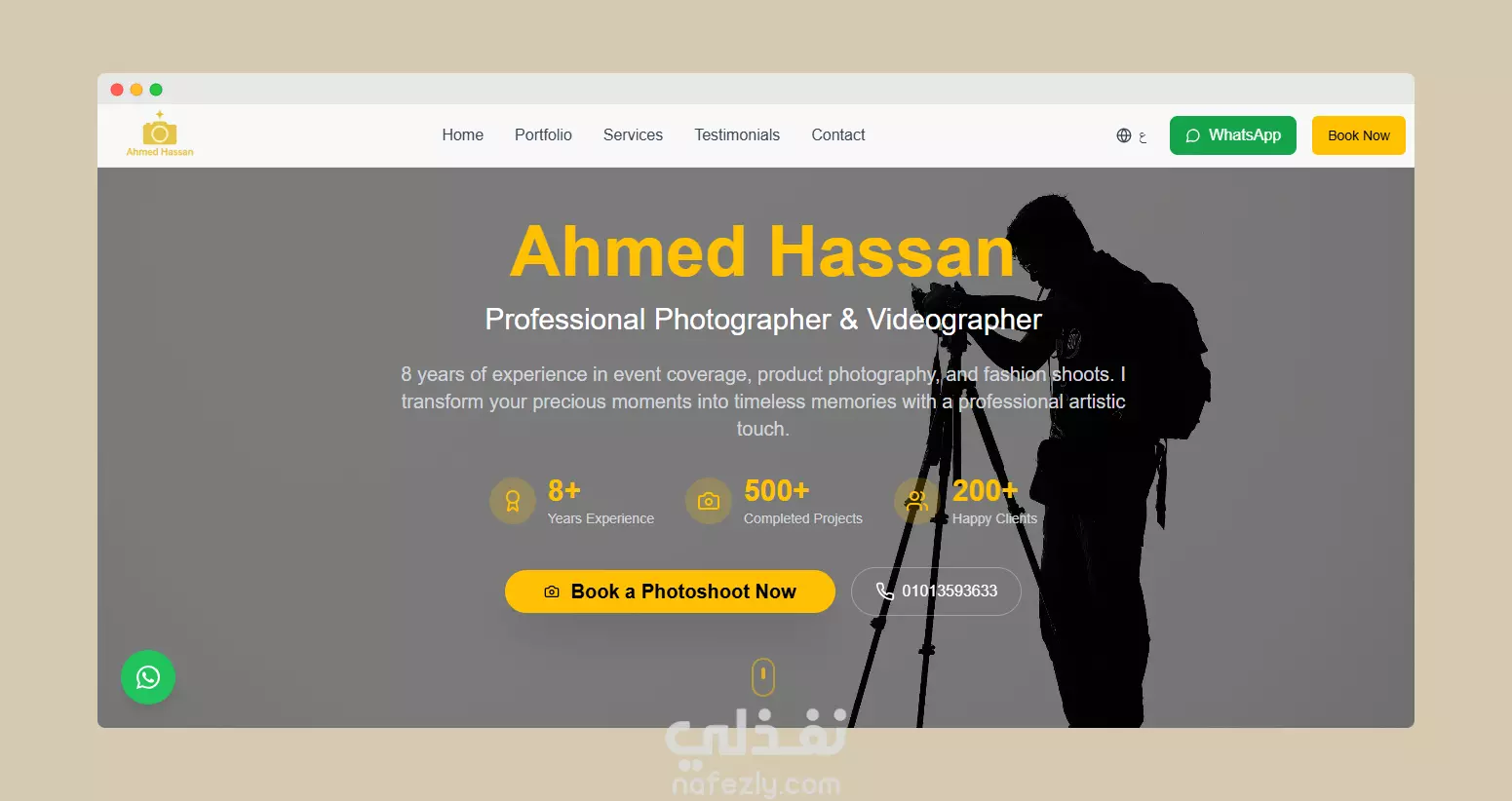Click the award ribbon icon beside 8+

(x=513, y=501)
